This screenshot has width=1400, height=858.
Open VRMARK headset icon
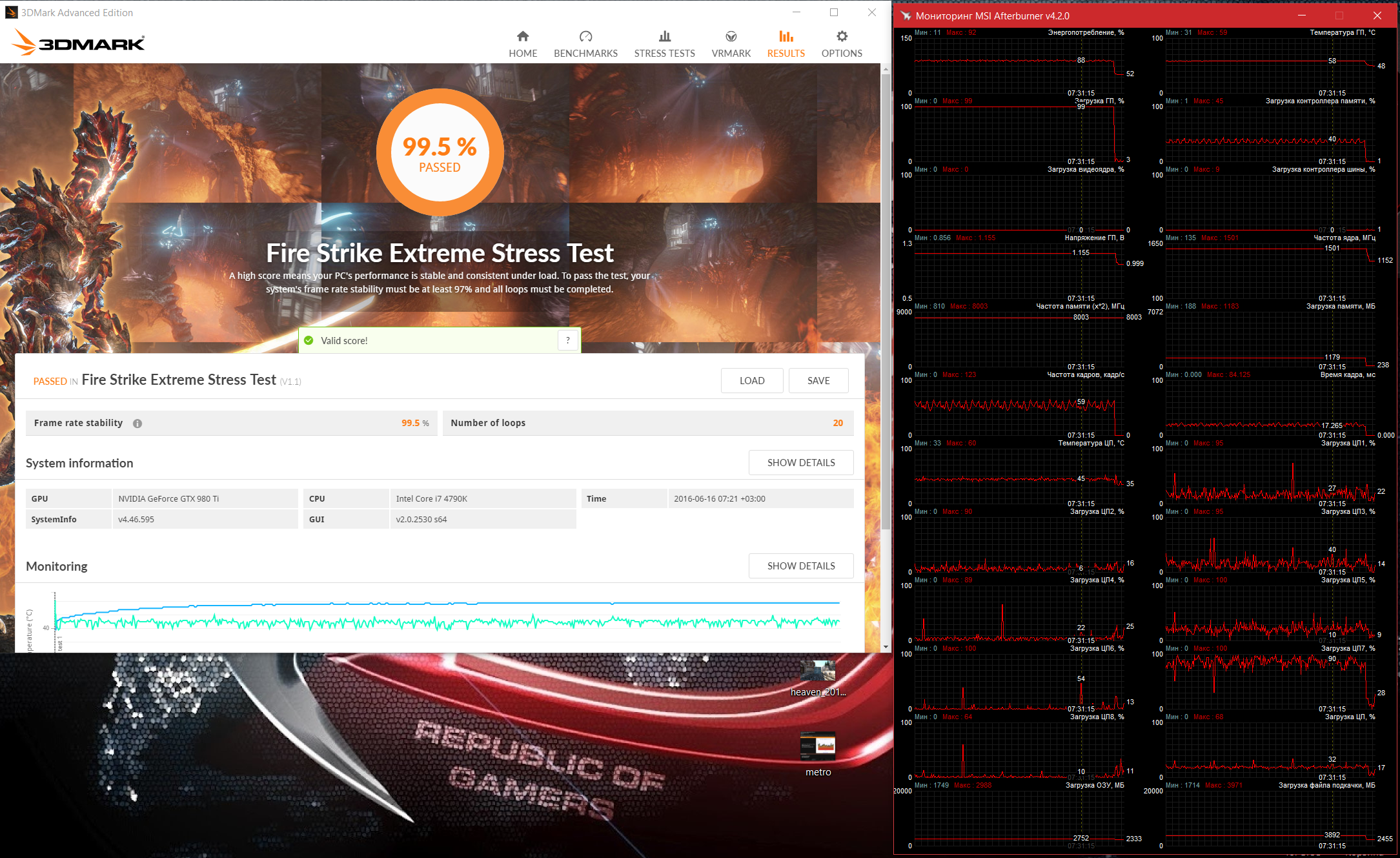pyautogui.click(x=731, y=36)
